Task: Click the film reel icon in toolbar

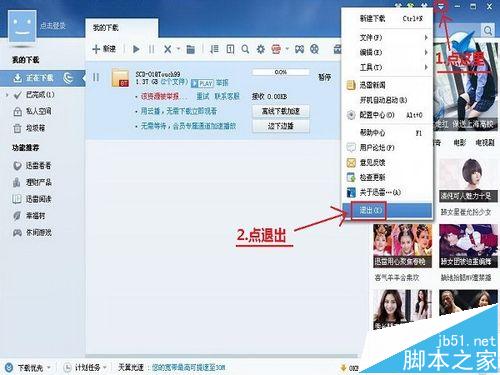Action: pyautogui.click(x=314, y=49)
